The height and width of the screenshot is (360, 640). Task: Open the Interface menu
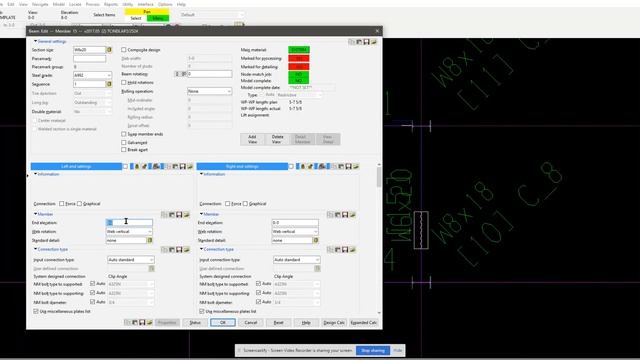pos(145,4)
